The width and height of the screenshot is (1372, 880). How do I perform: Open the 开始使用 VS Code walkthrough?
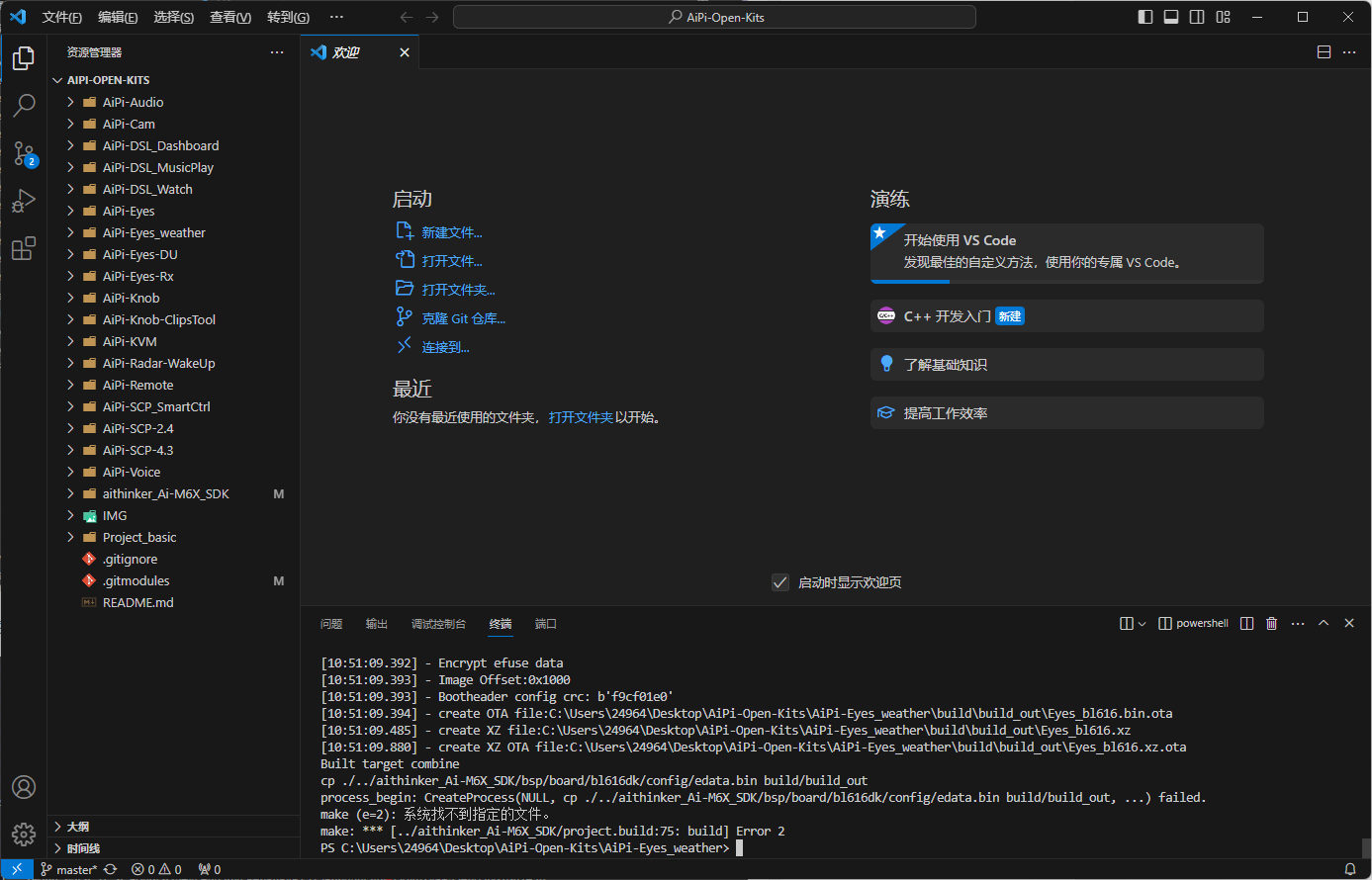[x=1067, y=253]
